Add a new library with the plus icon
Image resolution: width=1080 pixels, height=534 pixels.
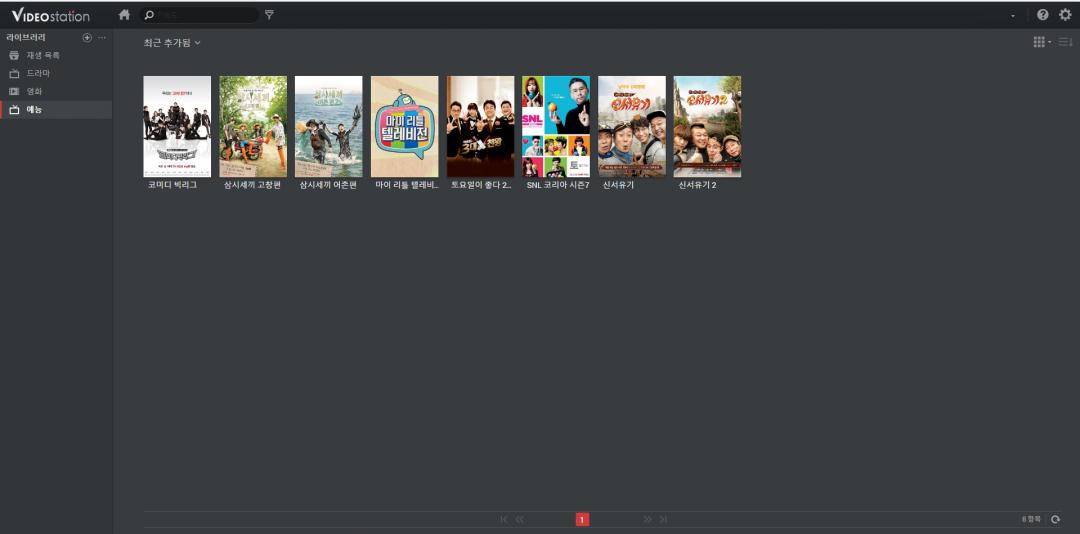click(87, 37)
